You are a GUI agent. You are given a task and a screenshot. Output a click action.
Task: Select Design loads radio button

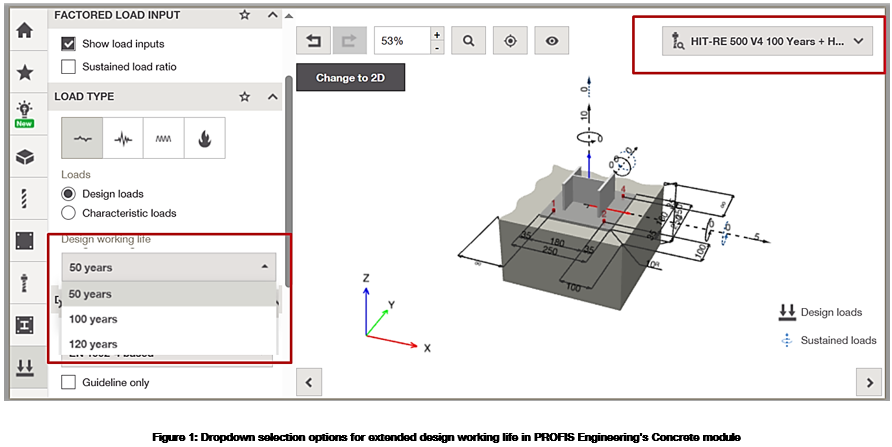point(68,194)
